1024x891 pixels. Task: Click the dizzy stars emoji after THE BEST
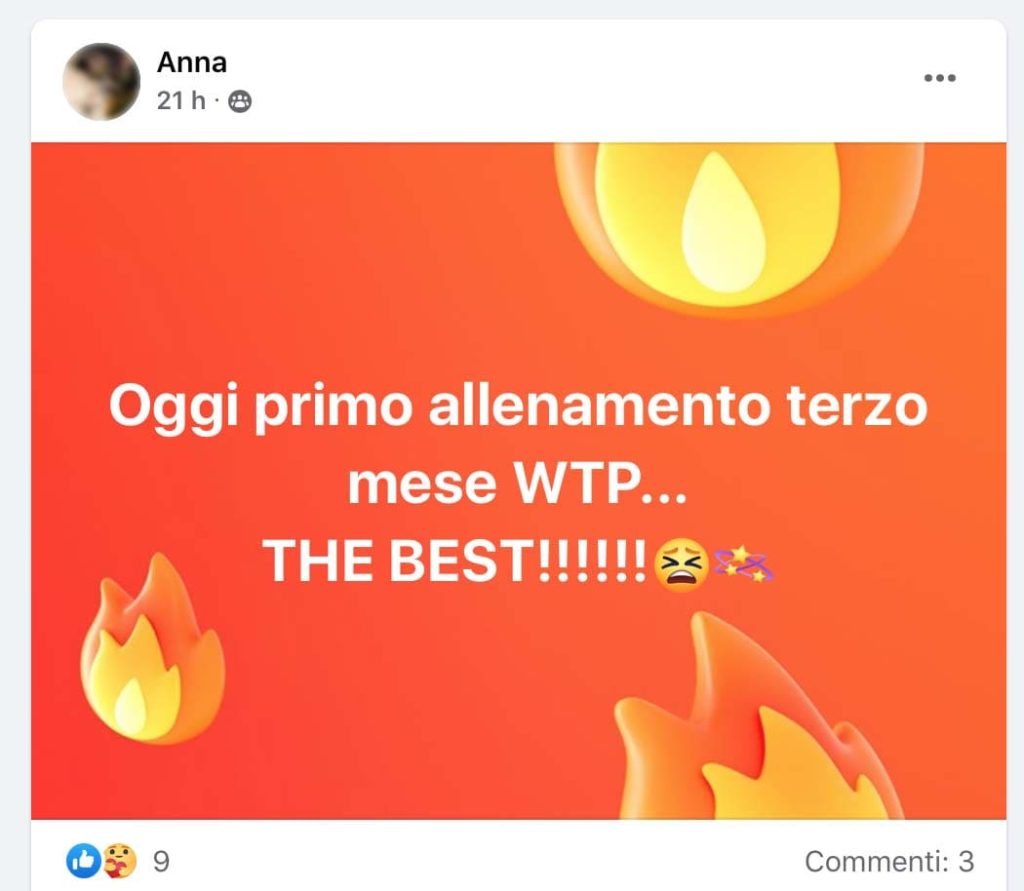[x=743, y=565]
